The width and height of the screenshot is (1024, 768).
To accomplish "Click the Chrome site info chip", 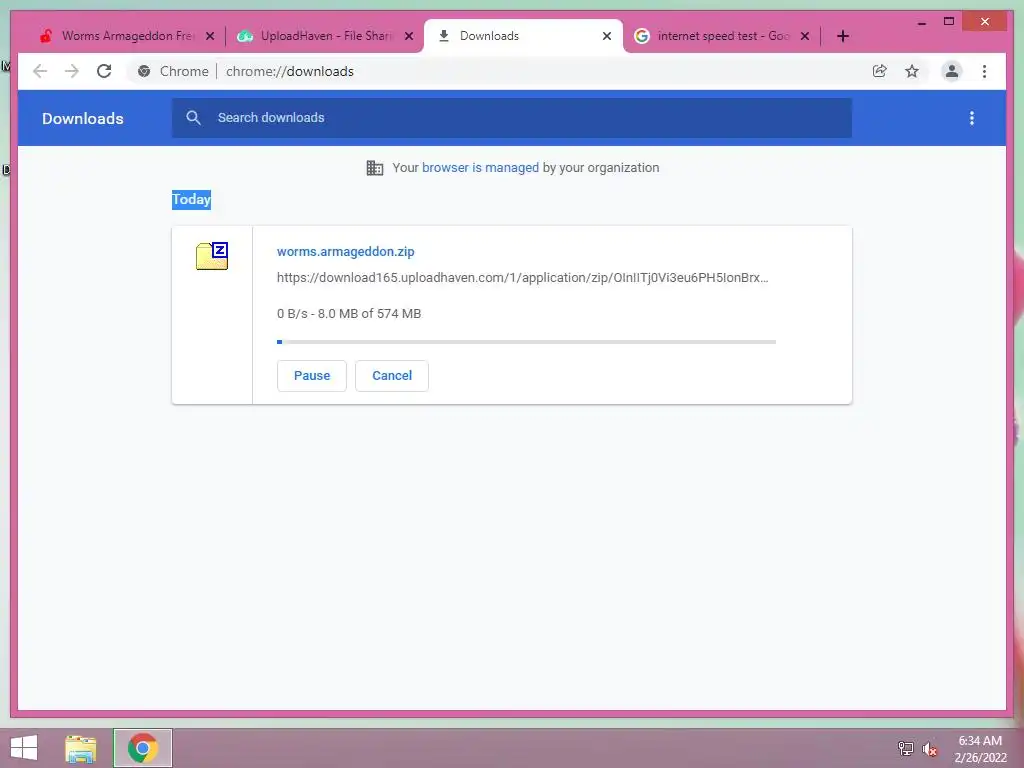I will click(x=173, y=71).
